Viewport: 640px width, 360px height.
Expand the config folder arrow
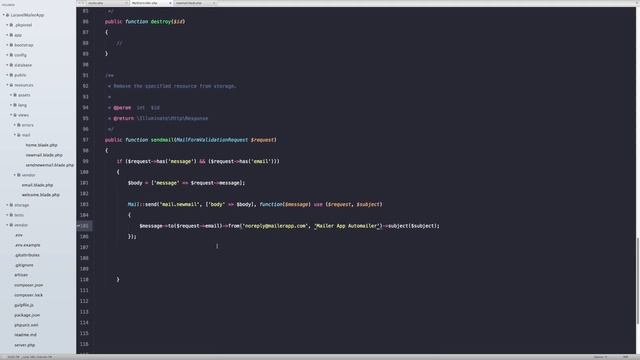pos(7,55)
